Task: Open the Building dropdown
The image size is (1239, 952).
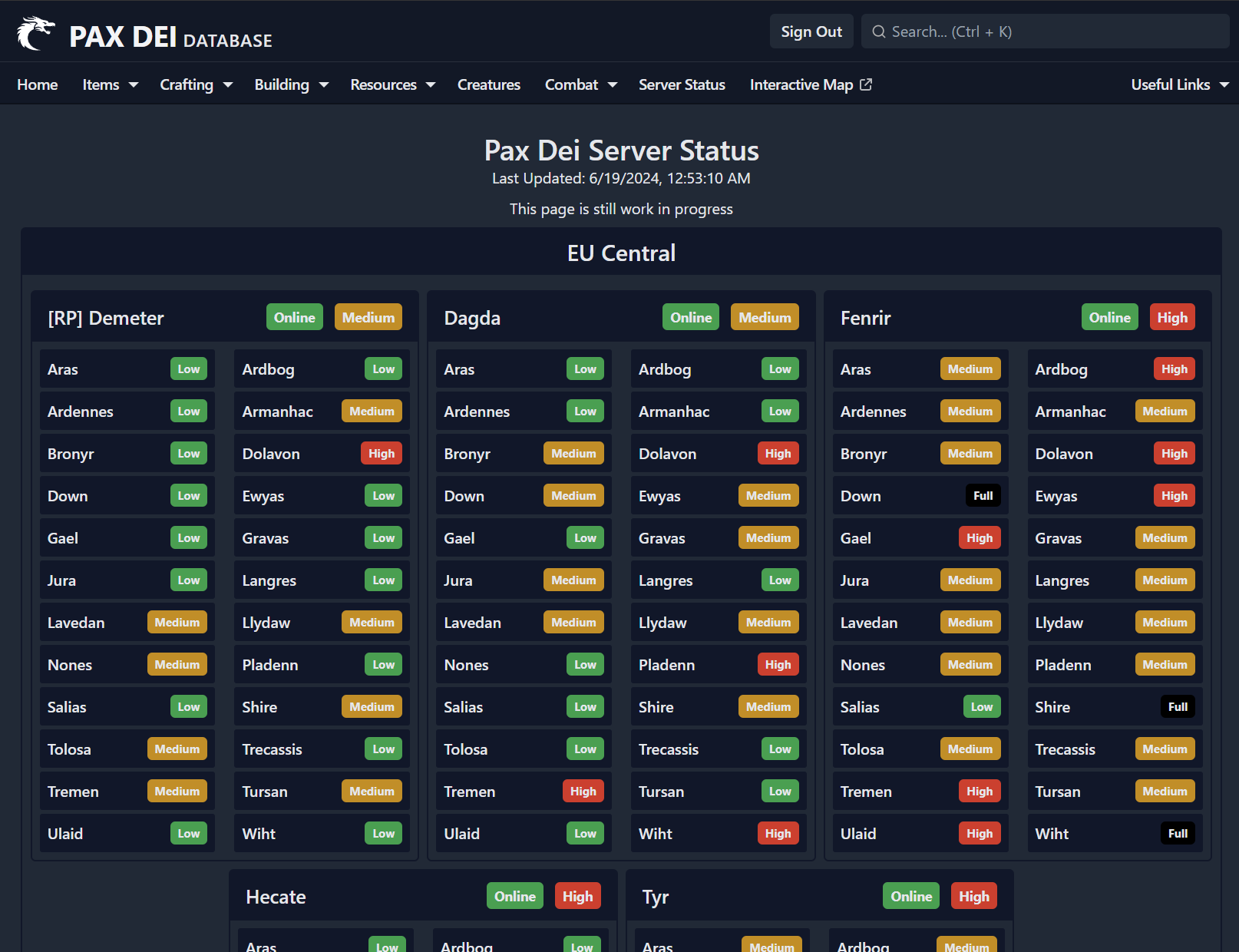Action: pyautogui.click(x=291, y=84)
